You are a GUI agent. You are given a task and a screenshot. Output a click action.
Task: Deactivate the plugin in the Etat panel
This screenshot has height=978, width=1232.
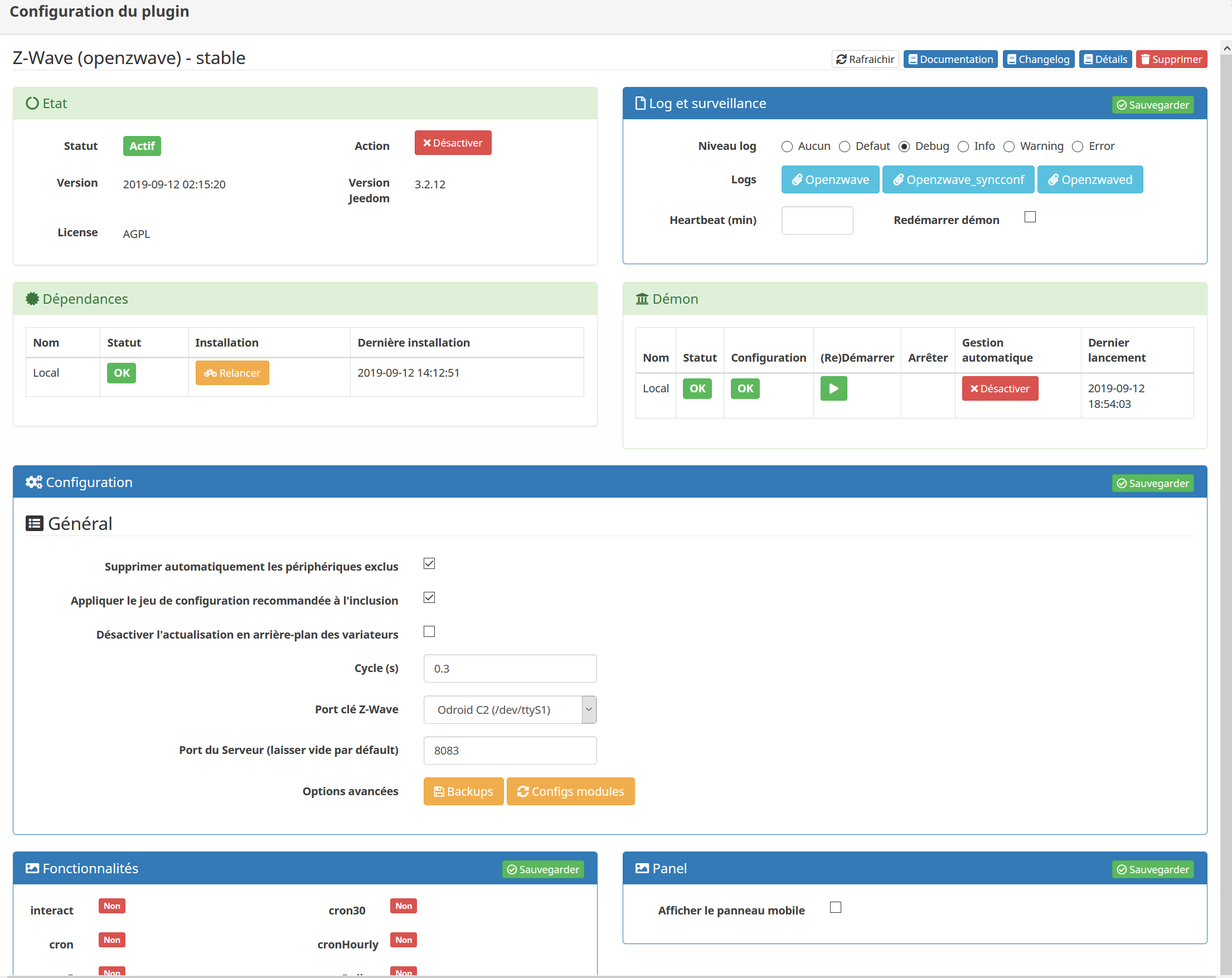tap(453, 143)
